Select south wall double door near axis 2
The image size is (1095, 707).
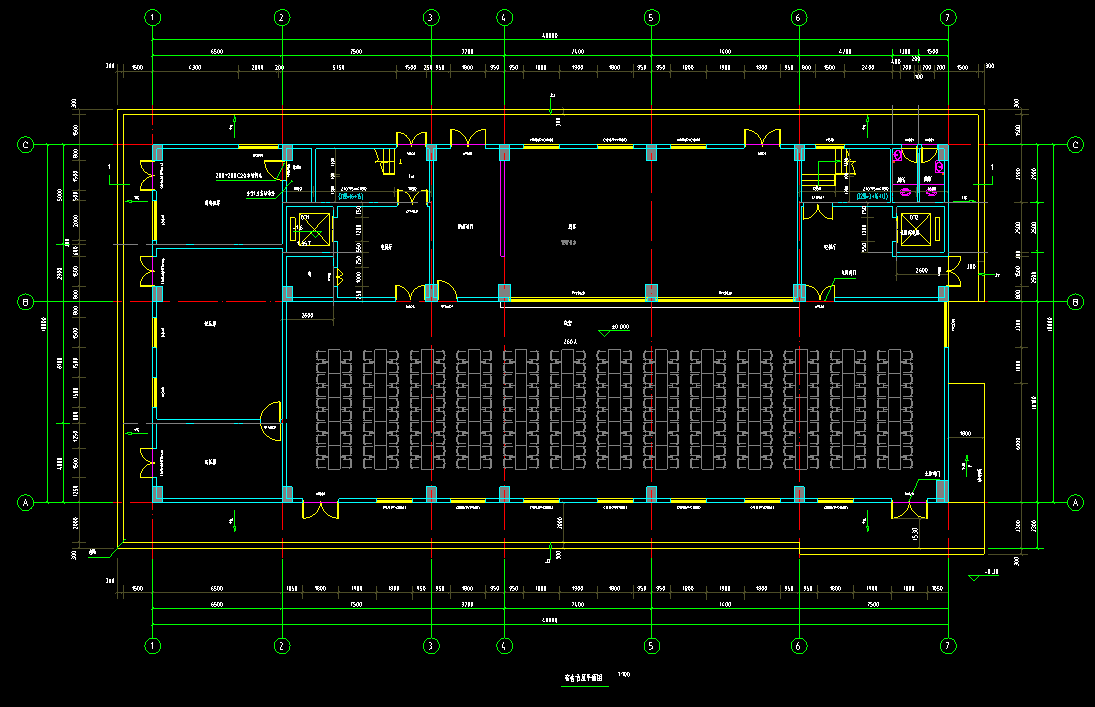320,510
